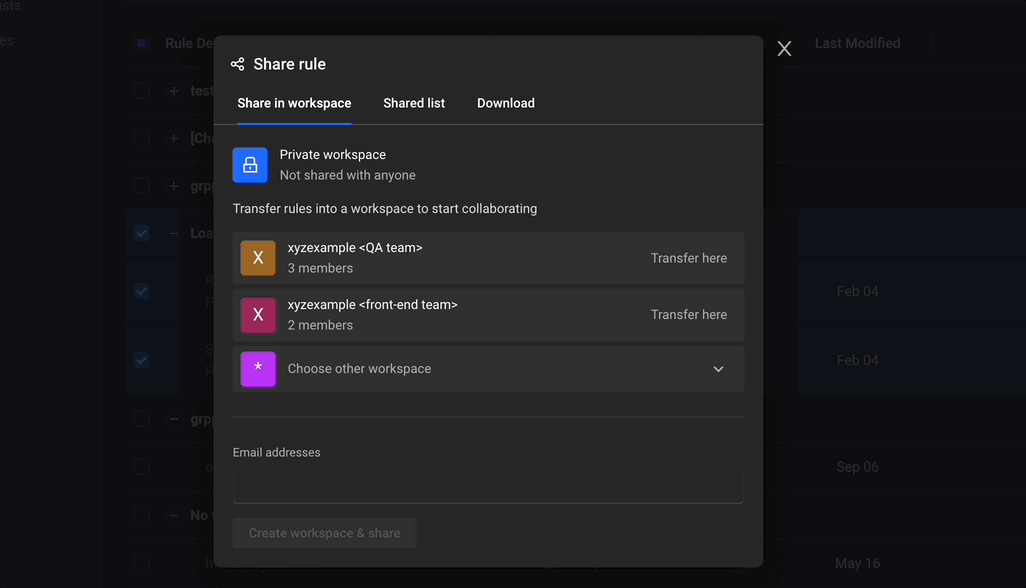Click the Sep 06 date cell
The width and height of the screenshot is (1026, 588).
[857, 467]
